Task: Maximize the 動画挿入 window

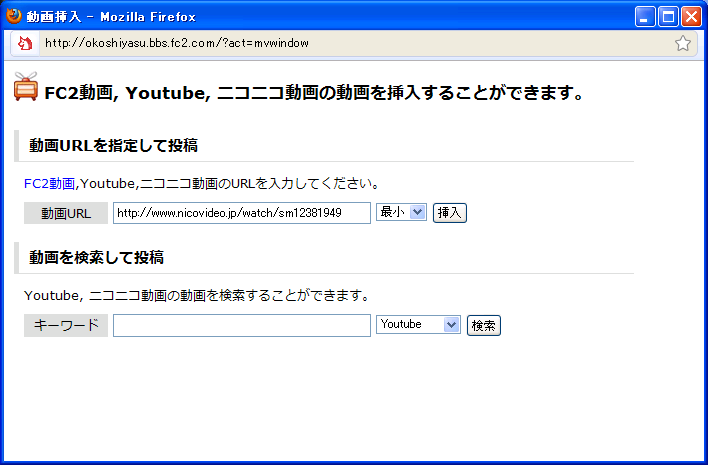Action: coord(668,16)
